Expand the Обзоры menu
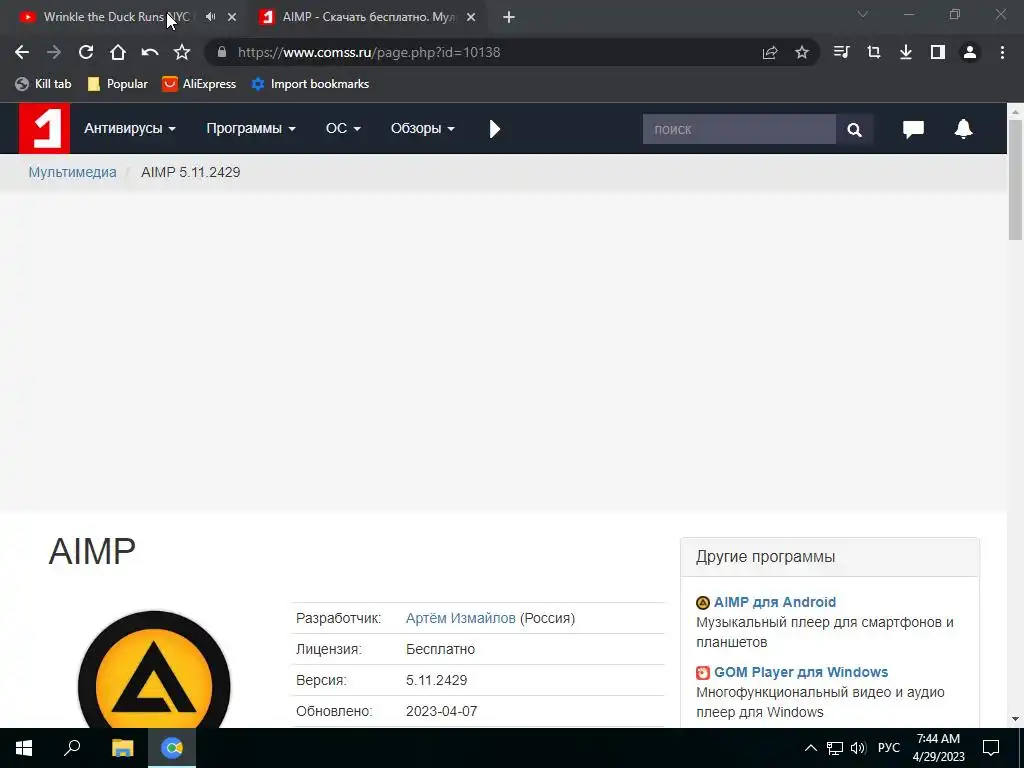Image resolution: width=1024 pixels, height=768 pixels. [x=423, y=129]
